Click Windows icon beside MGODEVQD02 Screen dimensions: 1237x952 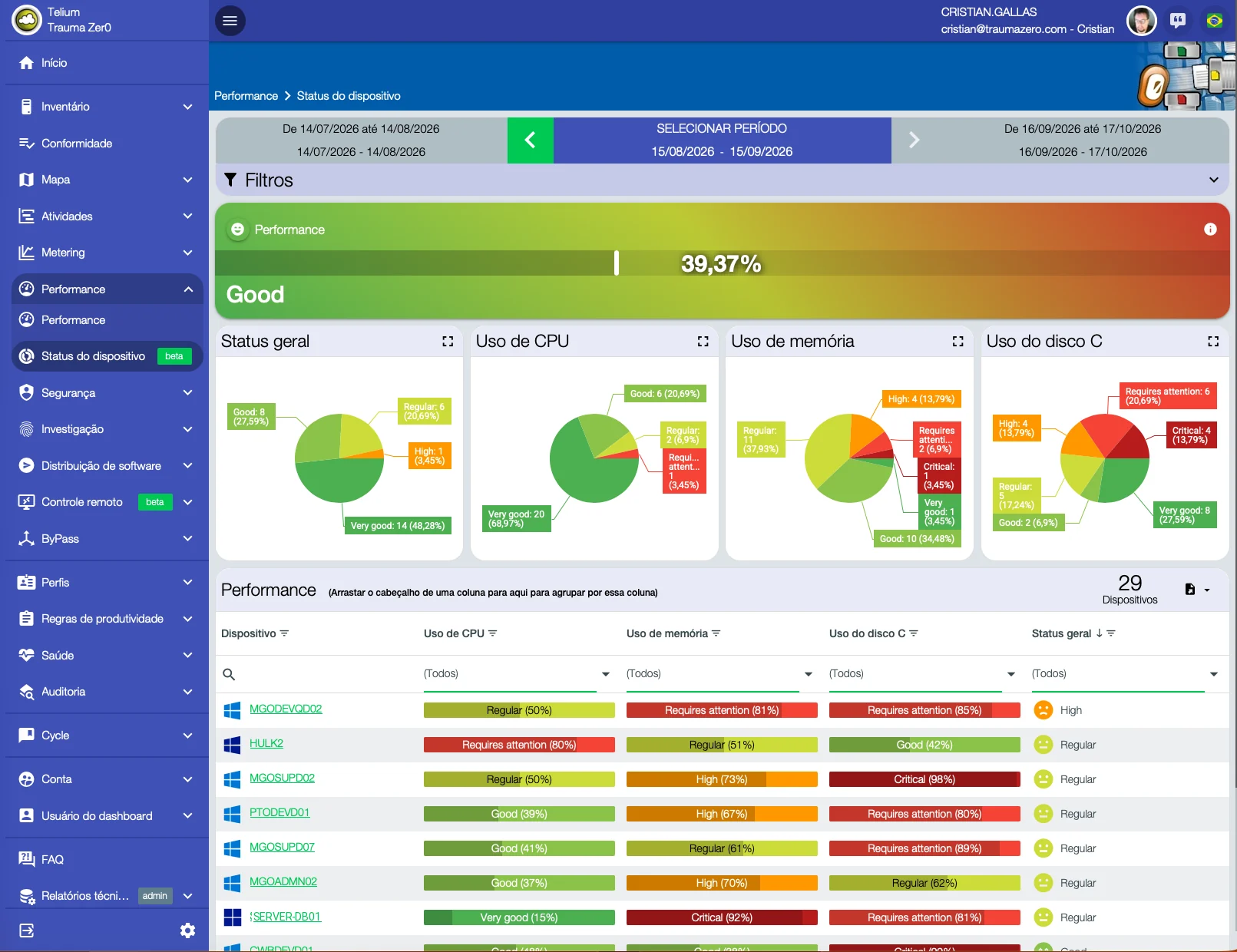pos(232,710)
